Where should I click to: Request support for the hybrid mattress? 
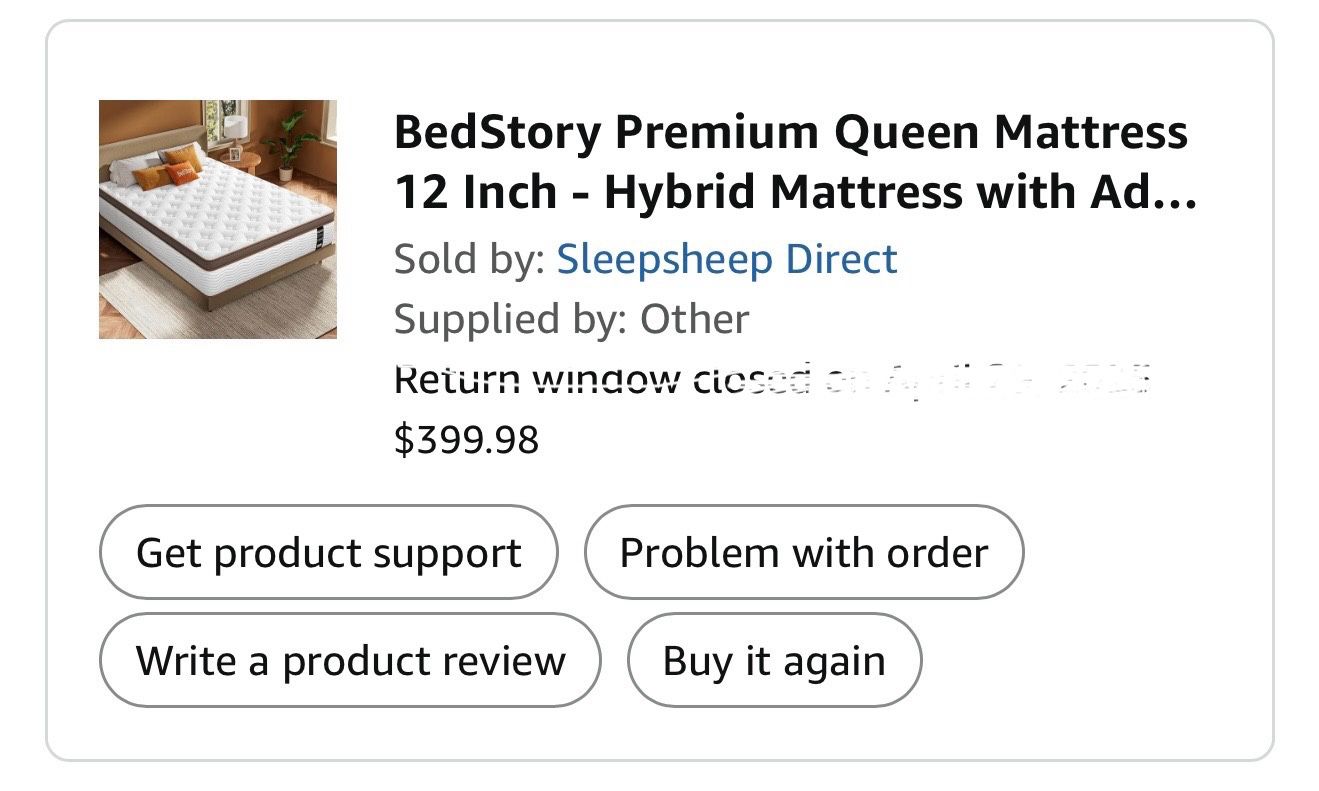(328, 551)
